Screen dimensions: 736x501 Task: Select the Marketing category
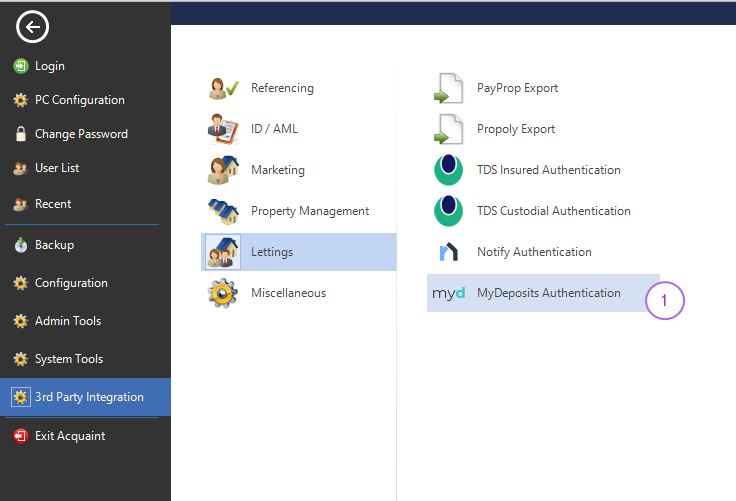[277, 170]
